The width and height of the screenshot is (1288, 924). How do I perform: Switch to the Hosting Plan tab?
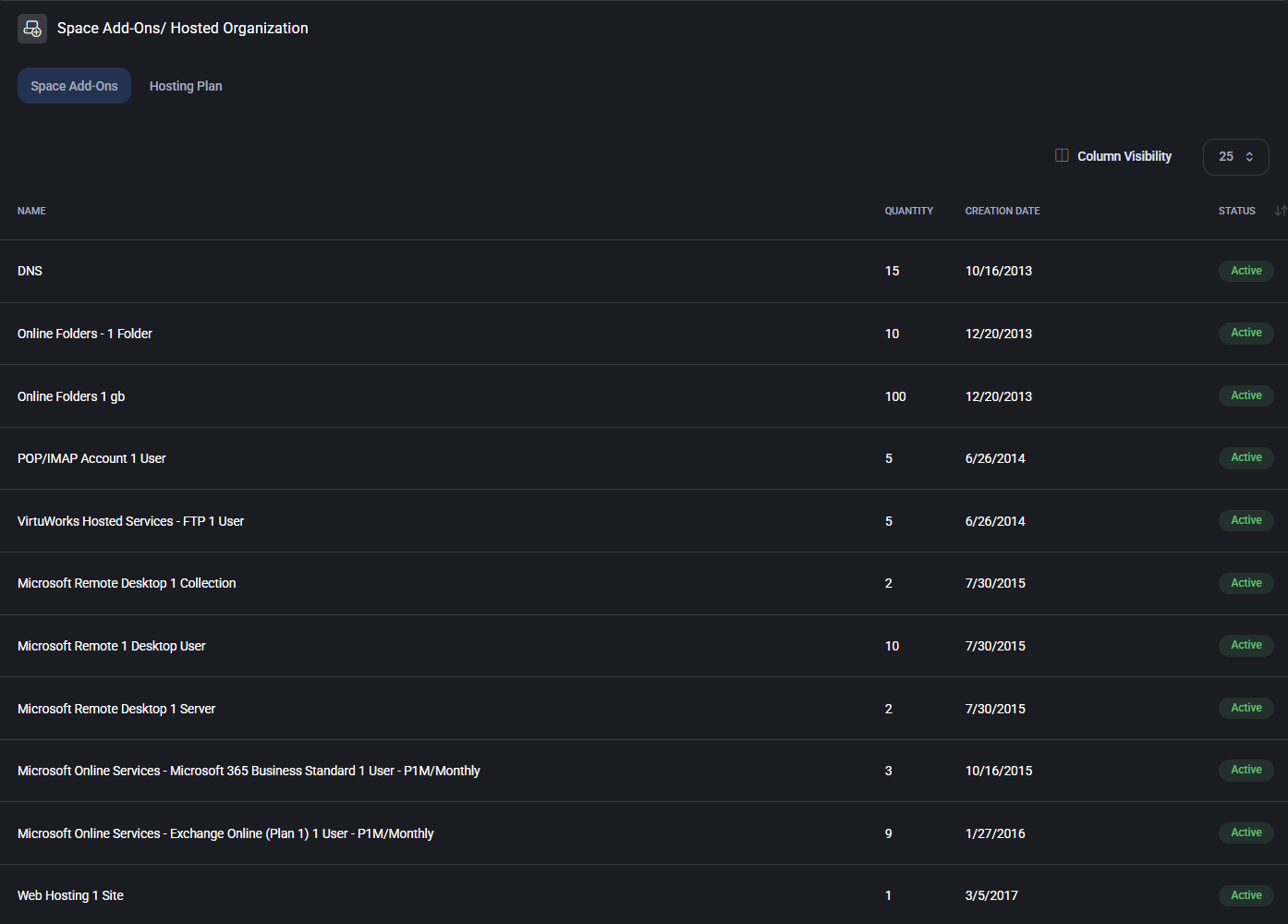(x=186, y=86)
